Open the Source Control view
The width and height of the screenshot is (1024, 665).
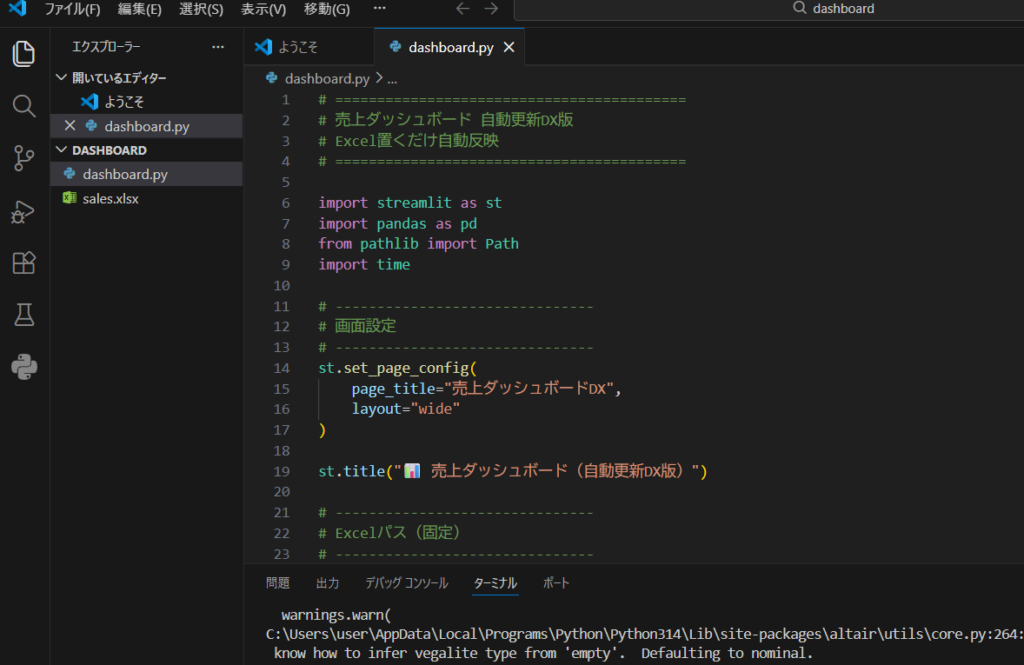point(24,158)
